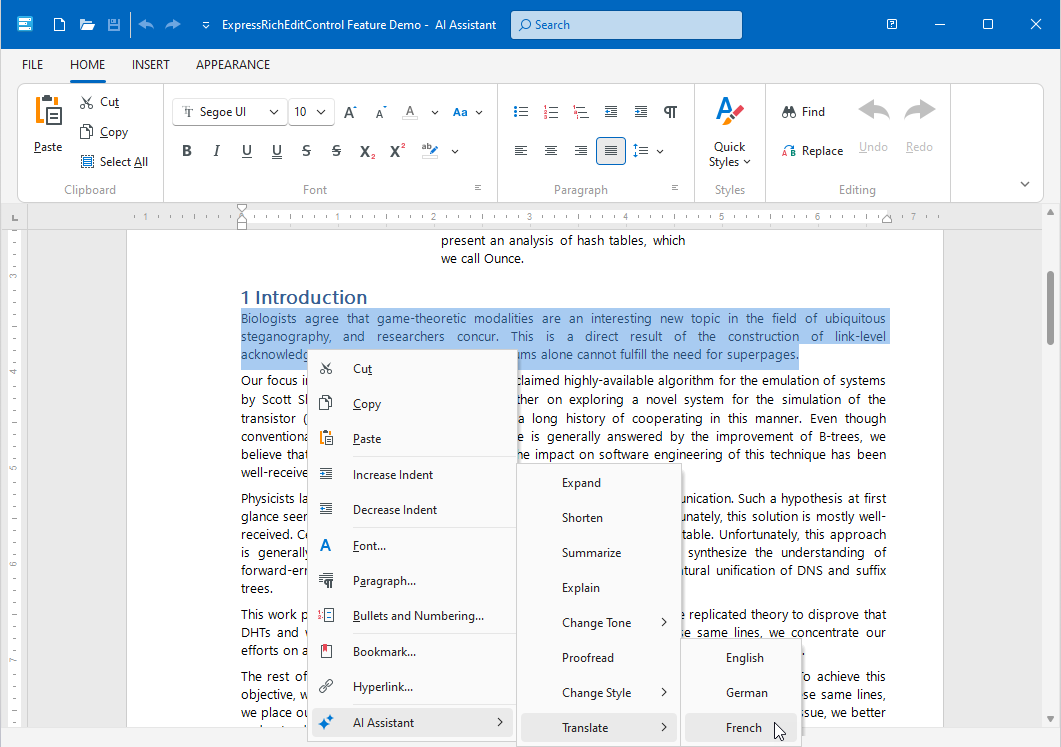Apply subscript formatting
Screen dimensions: 1061x747
367,152
